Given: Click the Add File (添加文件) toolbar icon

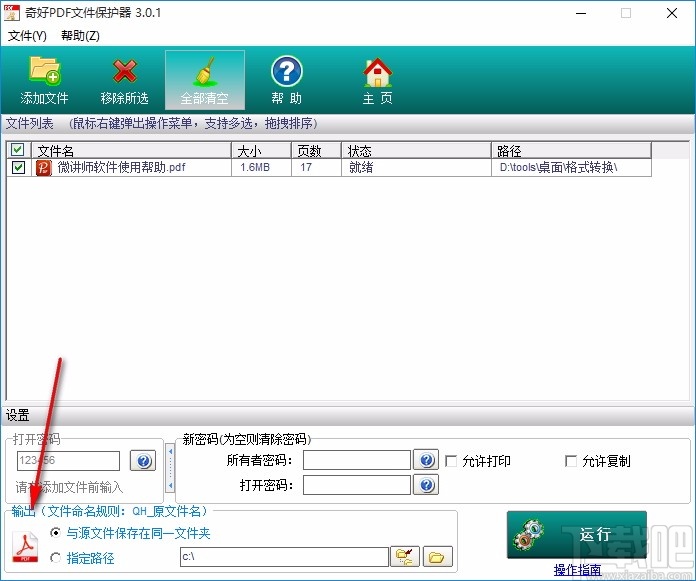Looking at the screenshot, I should click(x=44, y=71).
